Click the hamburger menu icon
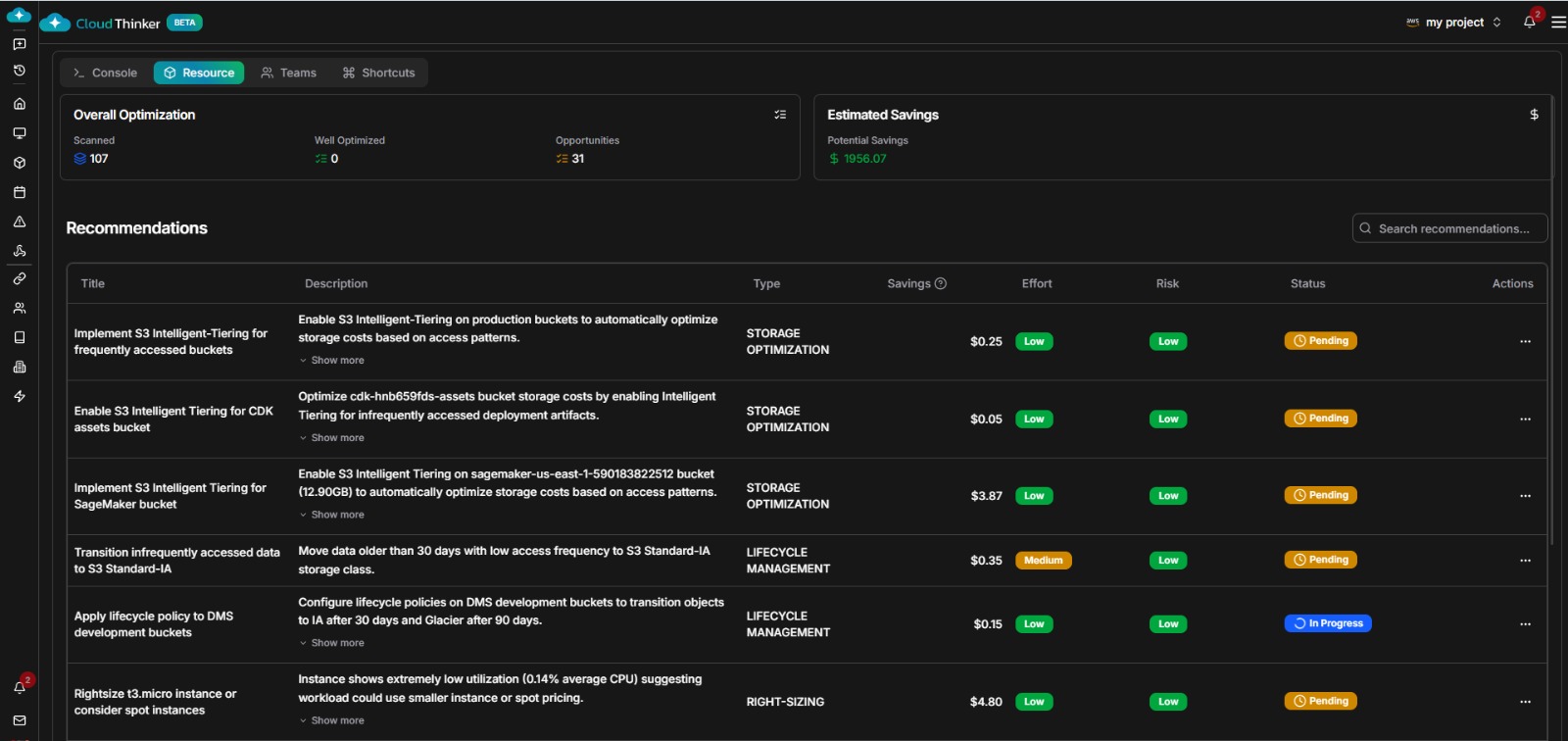Viewport: 1568px width, 741px height. pyautogui.click(x=1557, y=22)
